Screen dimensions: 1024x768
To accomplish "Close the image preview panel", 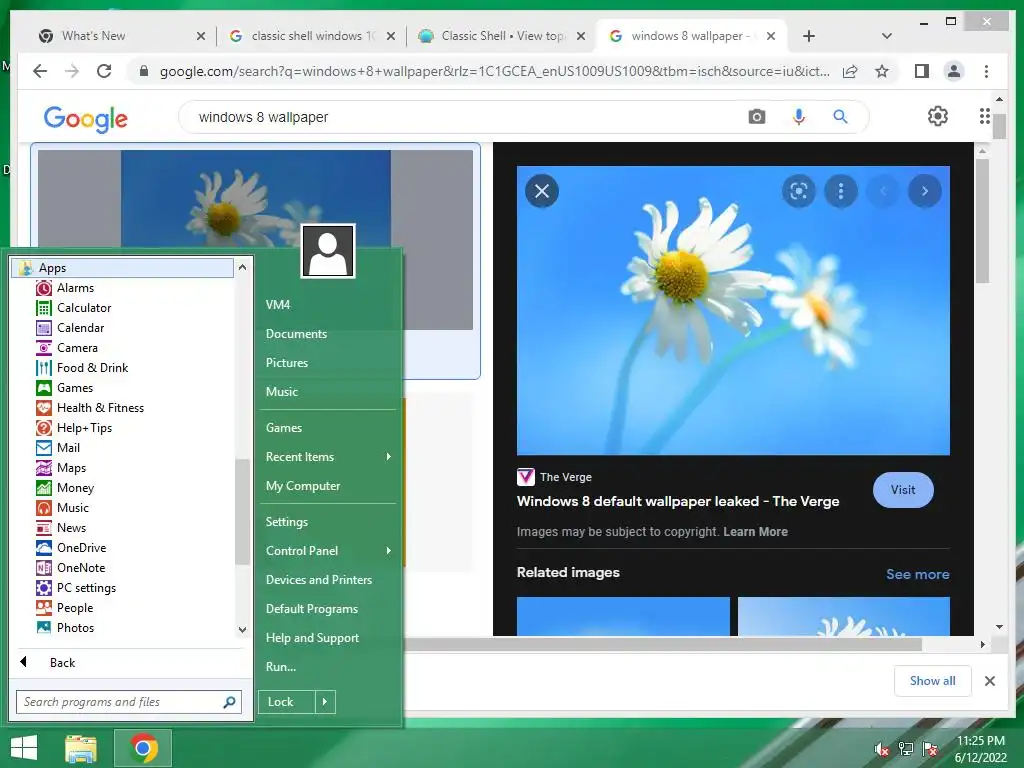I will tap(542, 191).
